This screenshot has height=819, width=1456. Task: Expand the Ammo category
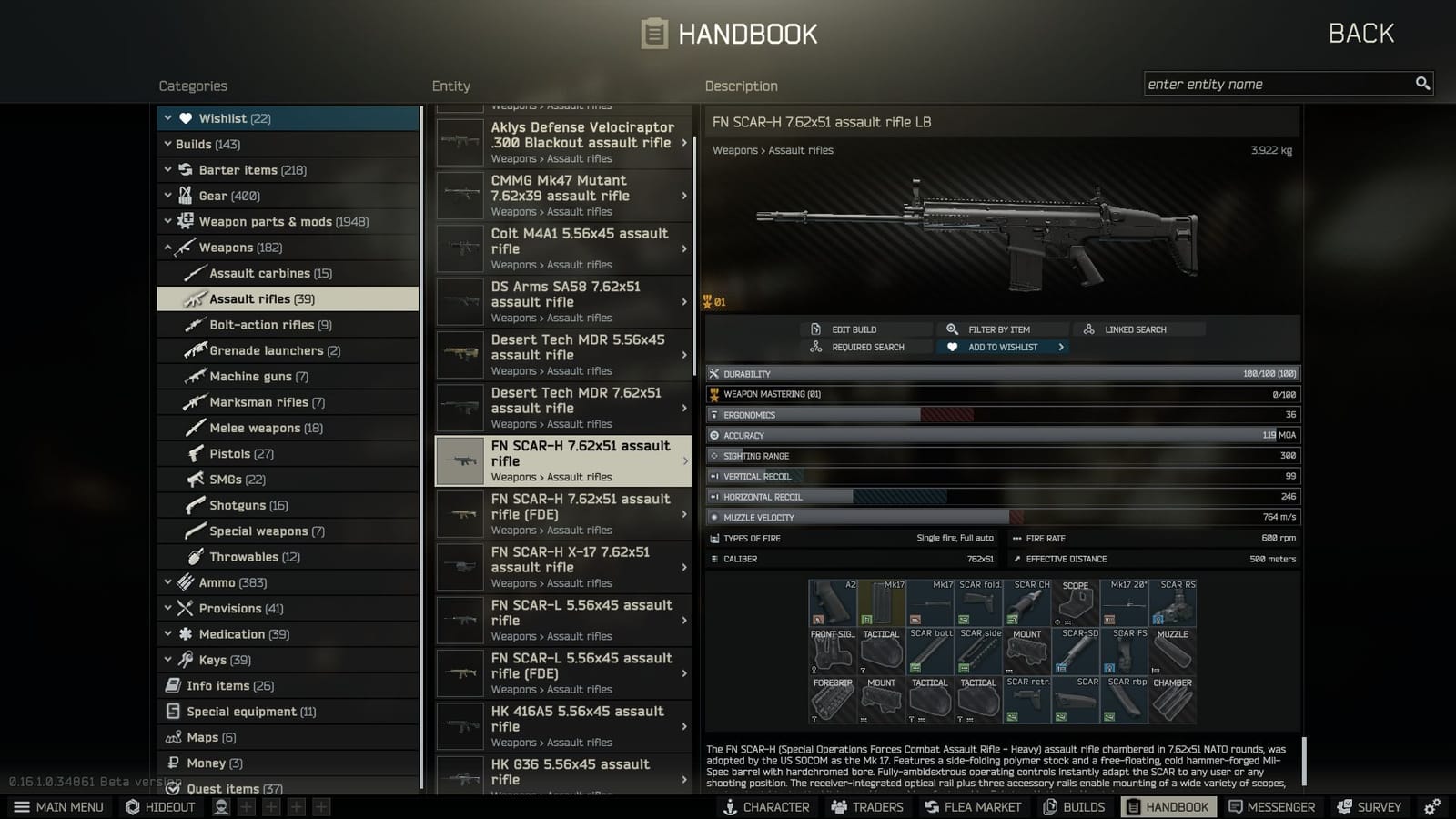(x=167, y=582)
